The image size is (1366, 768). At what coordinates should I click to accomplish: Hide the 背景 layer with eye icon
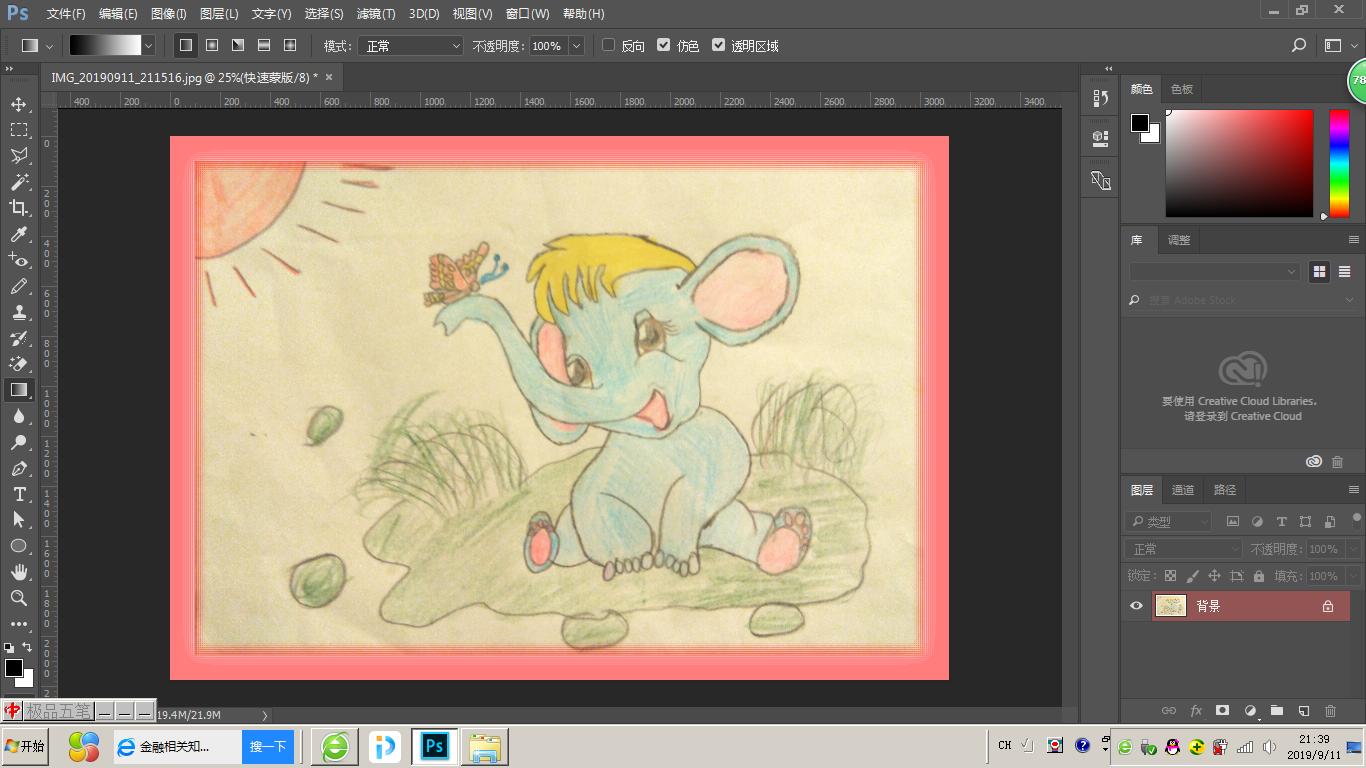point(1136,606)
